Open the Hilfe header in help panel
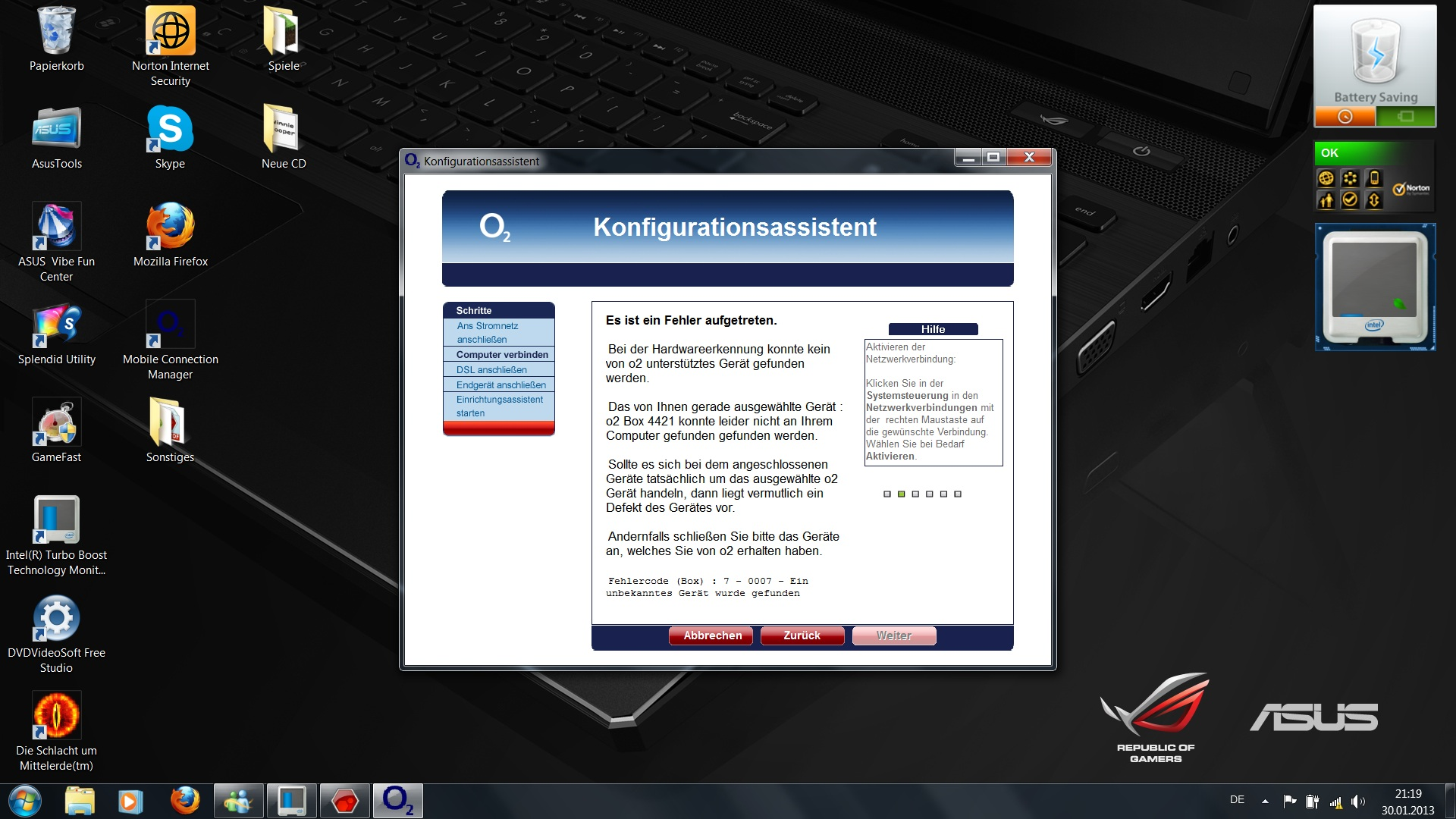Screen dimensions: 1456x819 coord(933,329)
